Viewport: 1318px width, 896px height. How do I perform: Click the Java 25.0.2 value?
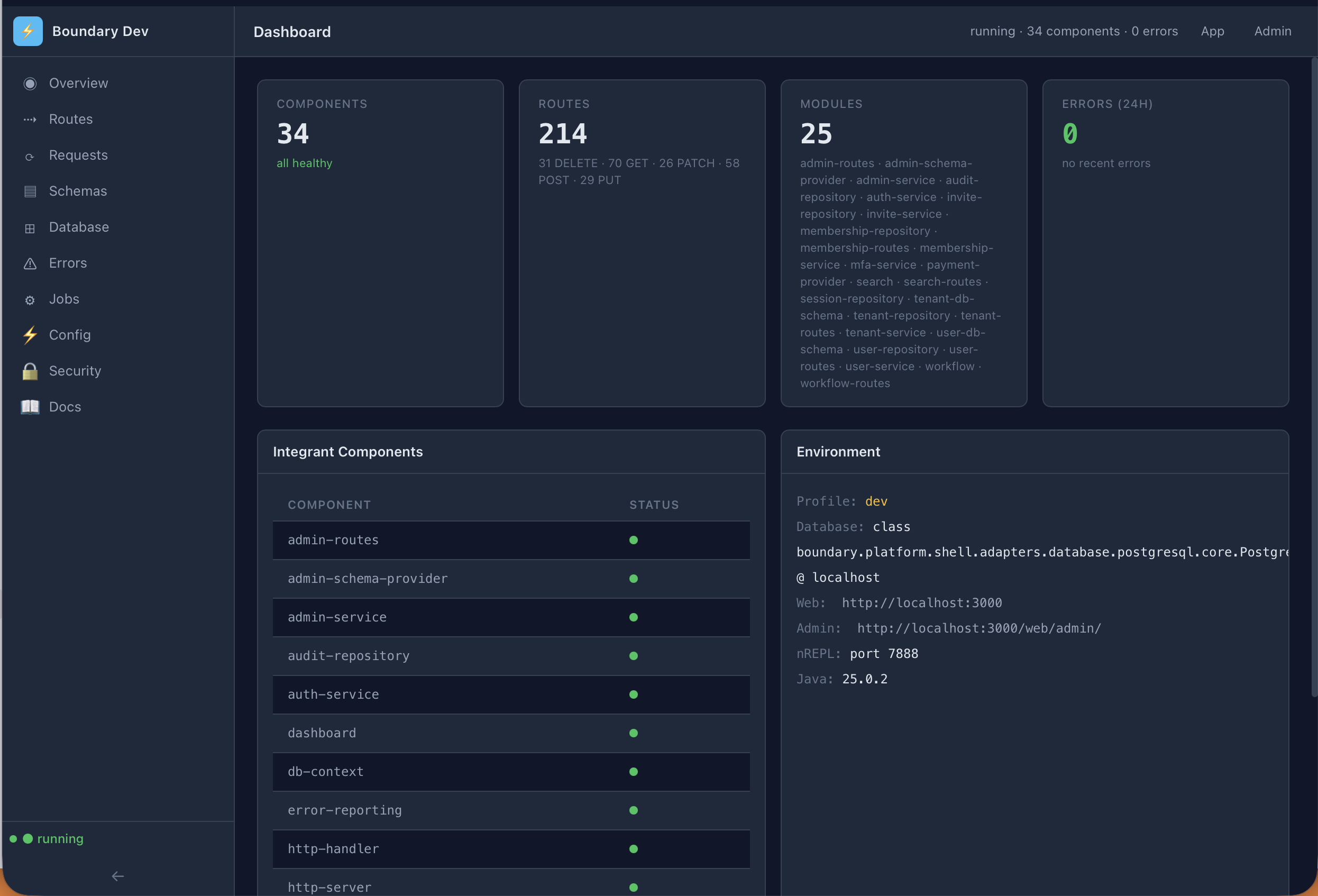coord(865,679)
